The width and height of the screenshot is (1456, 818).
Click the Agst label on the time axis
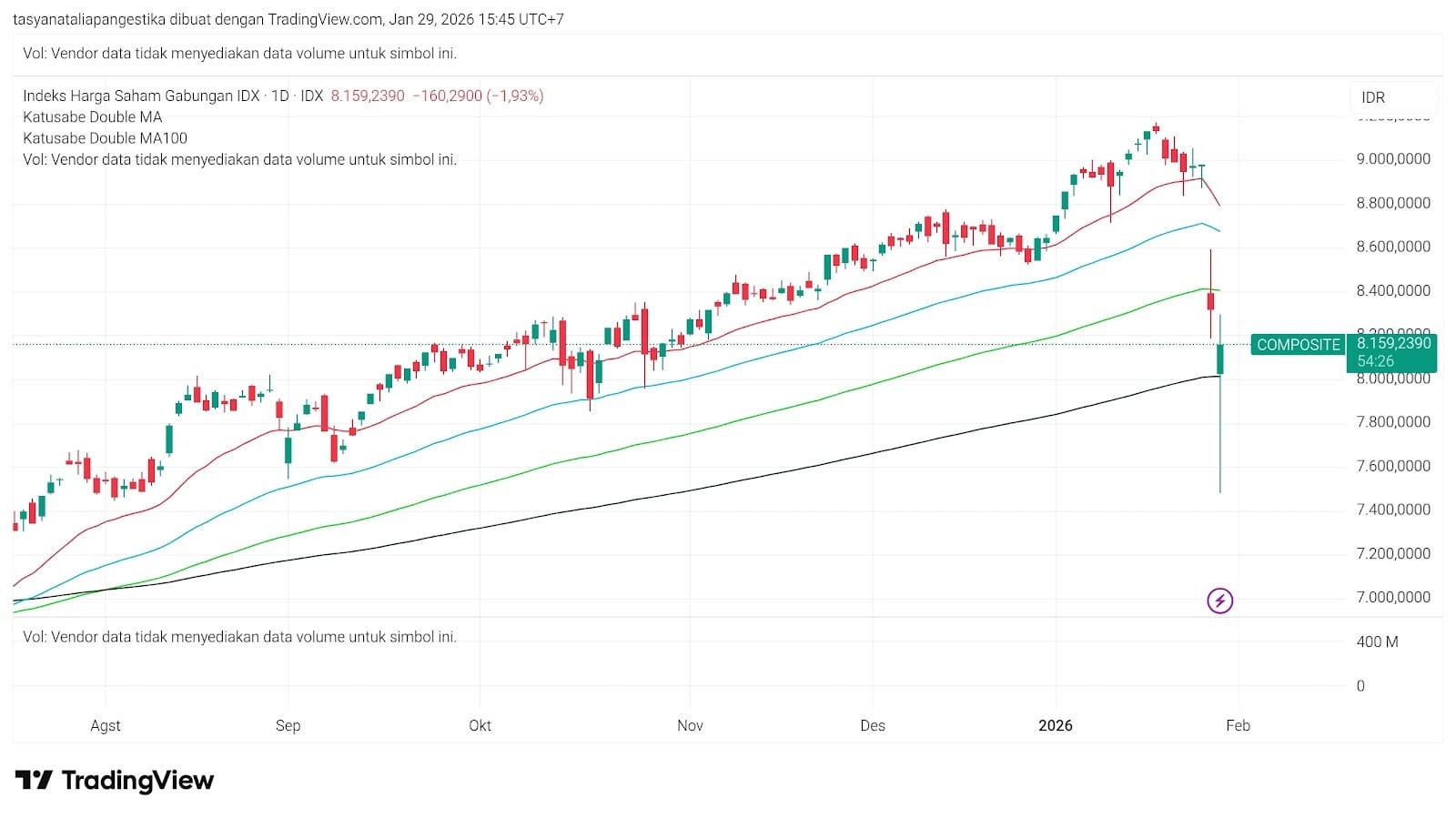pos(106,725)
